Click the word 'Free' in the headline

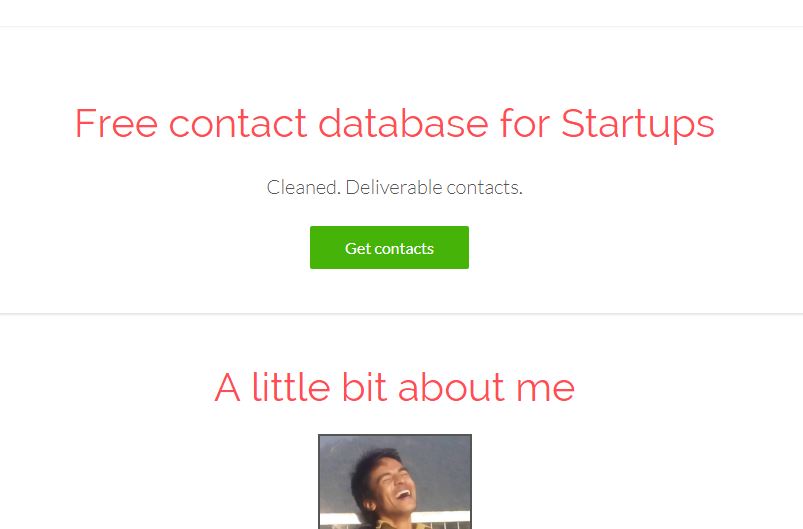(x=114, y=124)
